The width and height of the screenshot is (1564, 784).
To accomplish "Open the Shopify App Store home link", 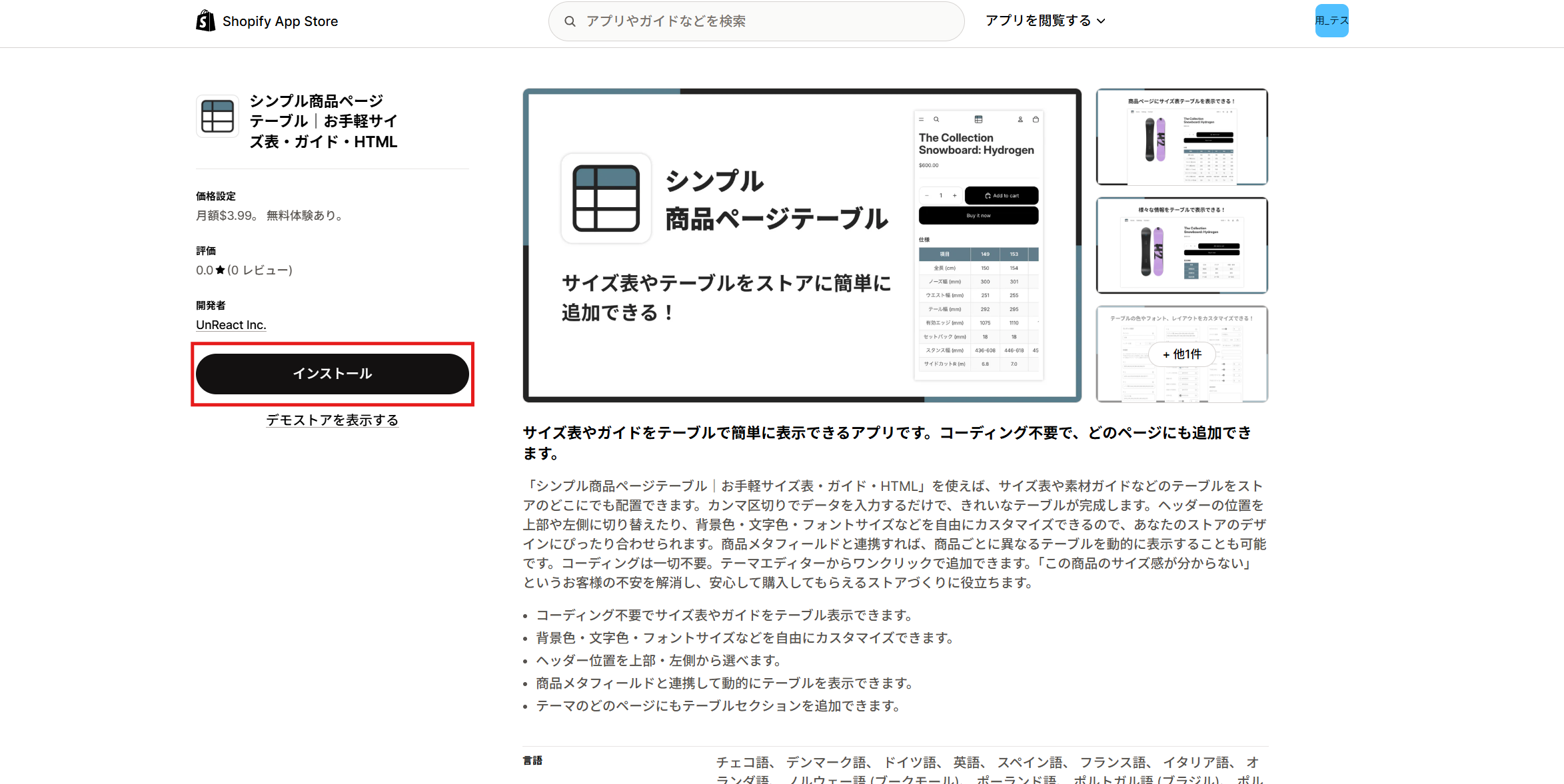I will coord(267,21).
